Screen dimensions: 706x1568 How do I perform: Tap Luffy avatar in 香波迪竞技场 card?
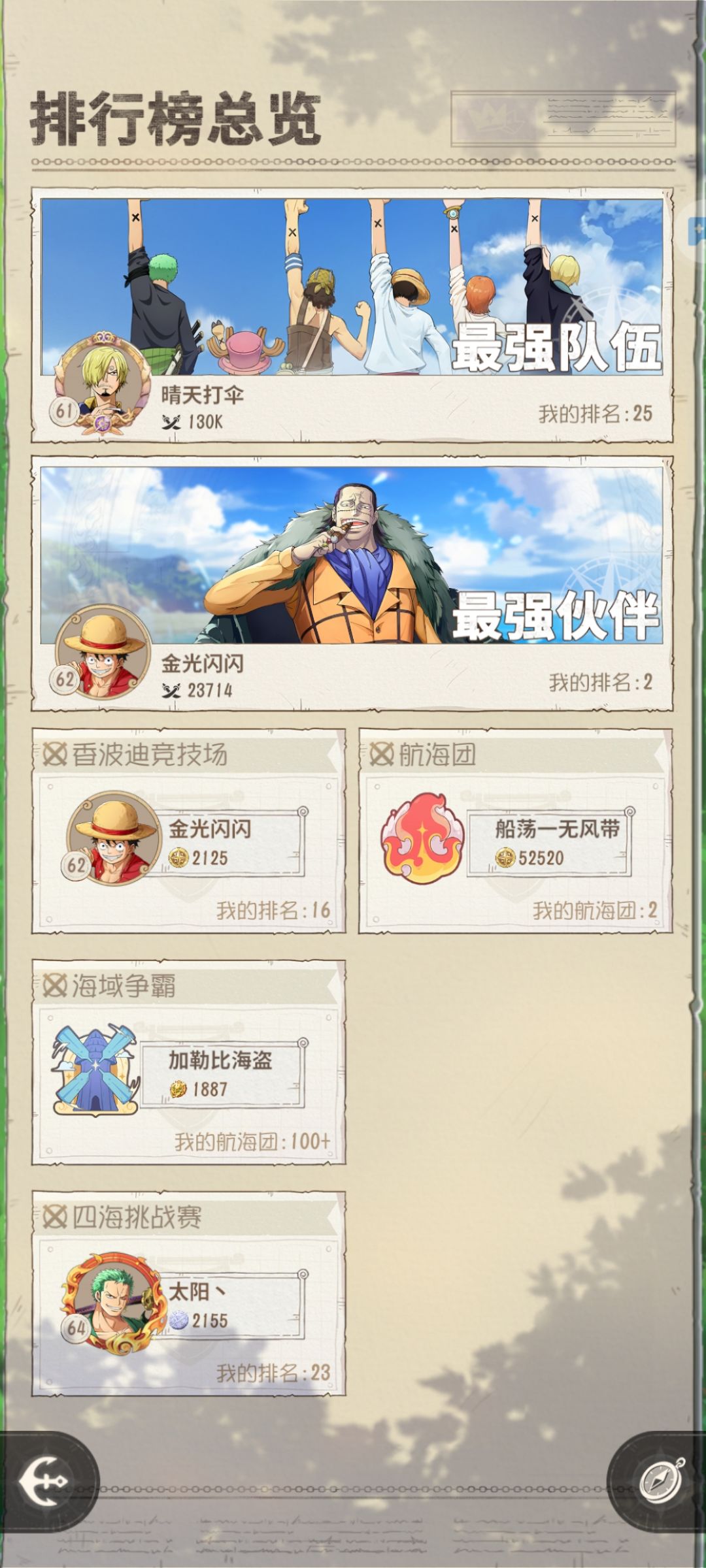112,838
